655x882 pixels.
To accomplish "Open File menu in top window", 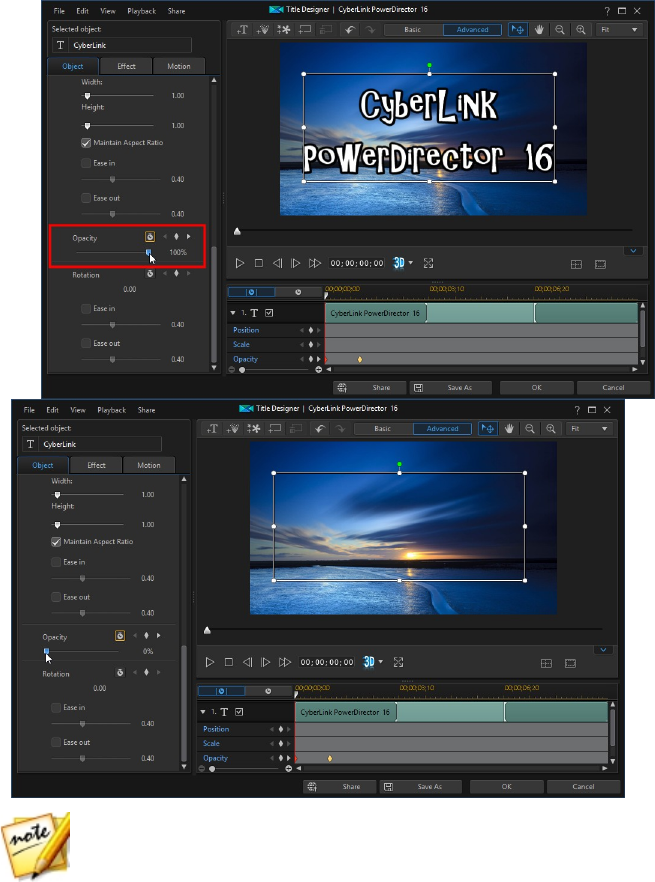I will click(x=59, y=11).
